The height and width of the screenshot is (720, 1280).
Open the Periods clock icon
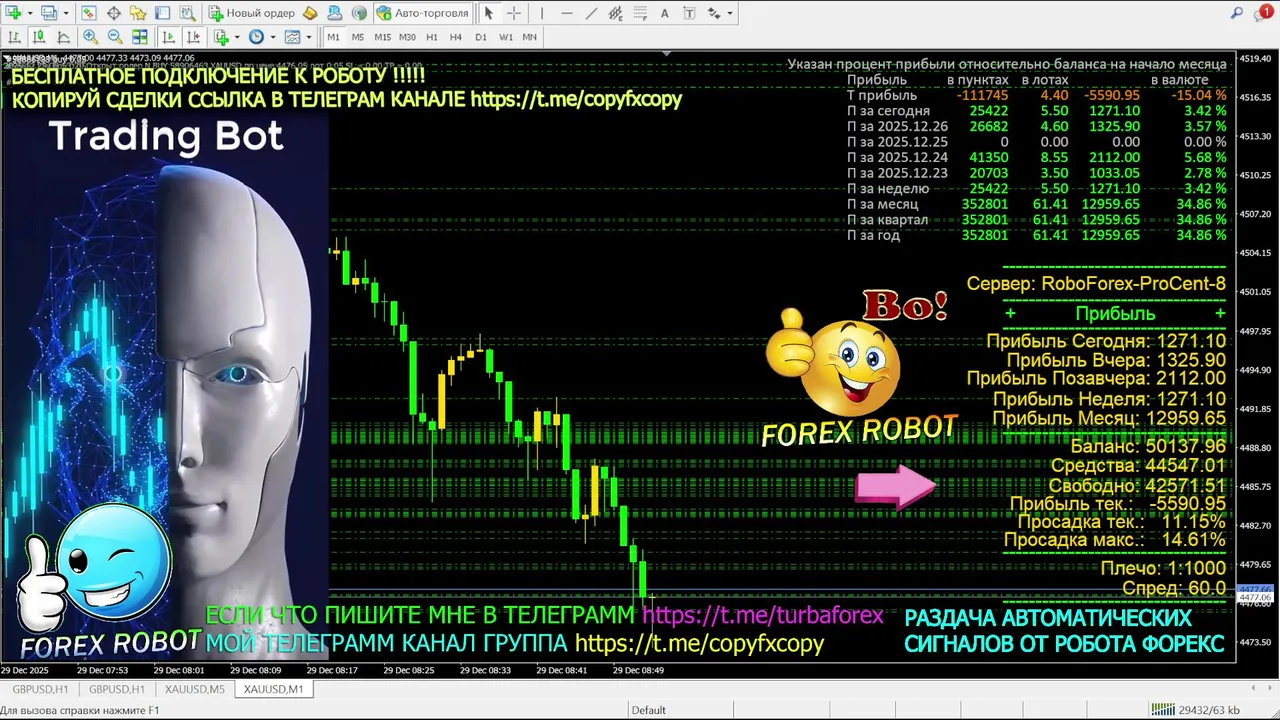256,37
